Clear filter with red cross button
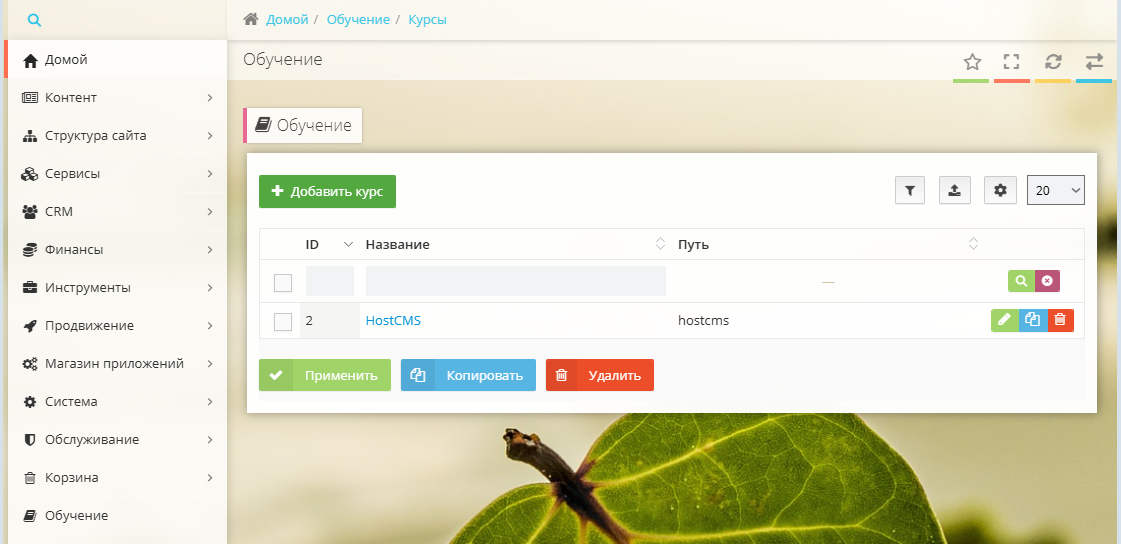 1047,282
